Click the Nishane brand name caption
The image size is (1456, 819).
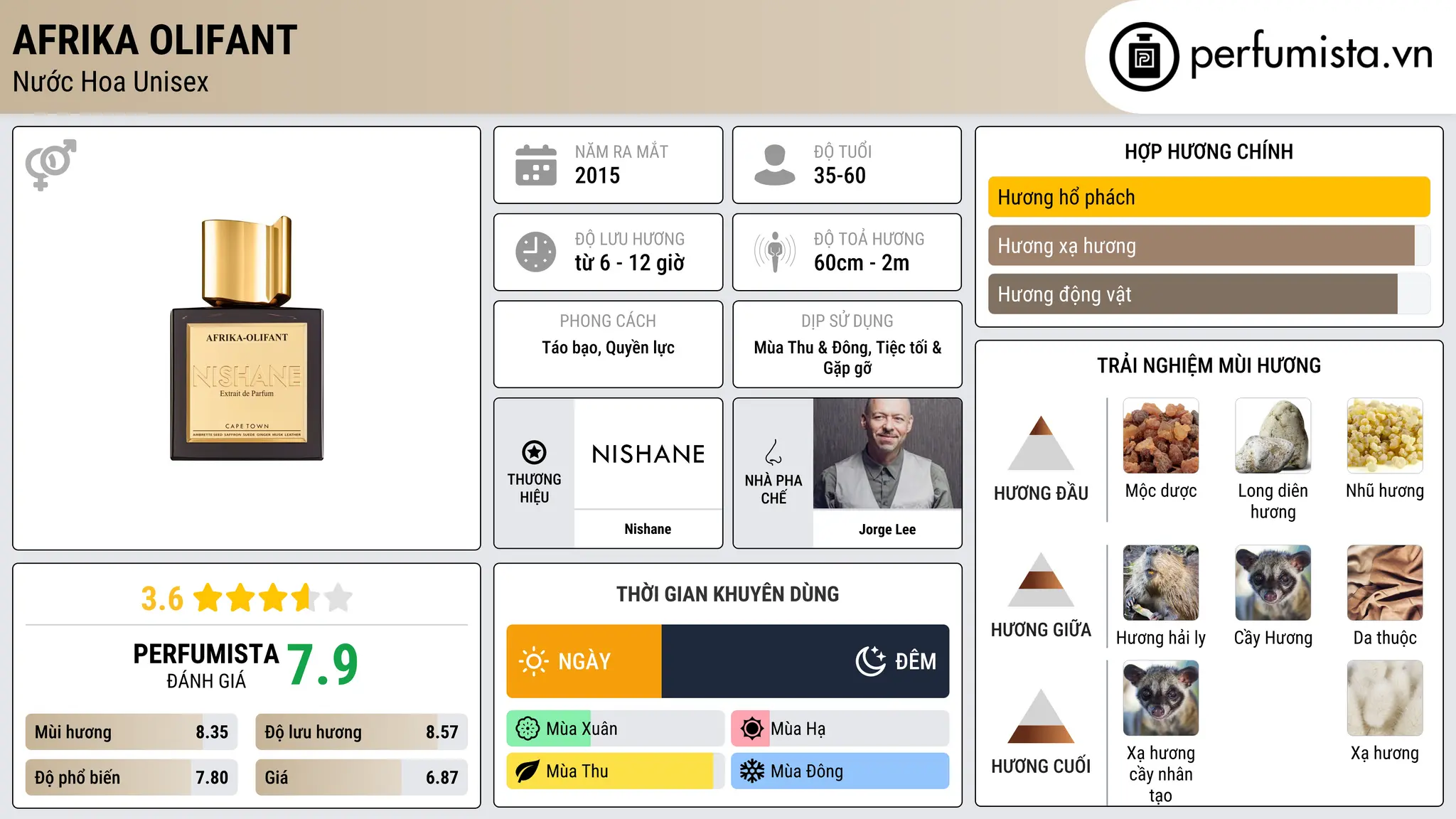pyautogui.click(x=648, y=529)
